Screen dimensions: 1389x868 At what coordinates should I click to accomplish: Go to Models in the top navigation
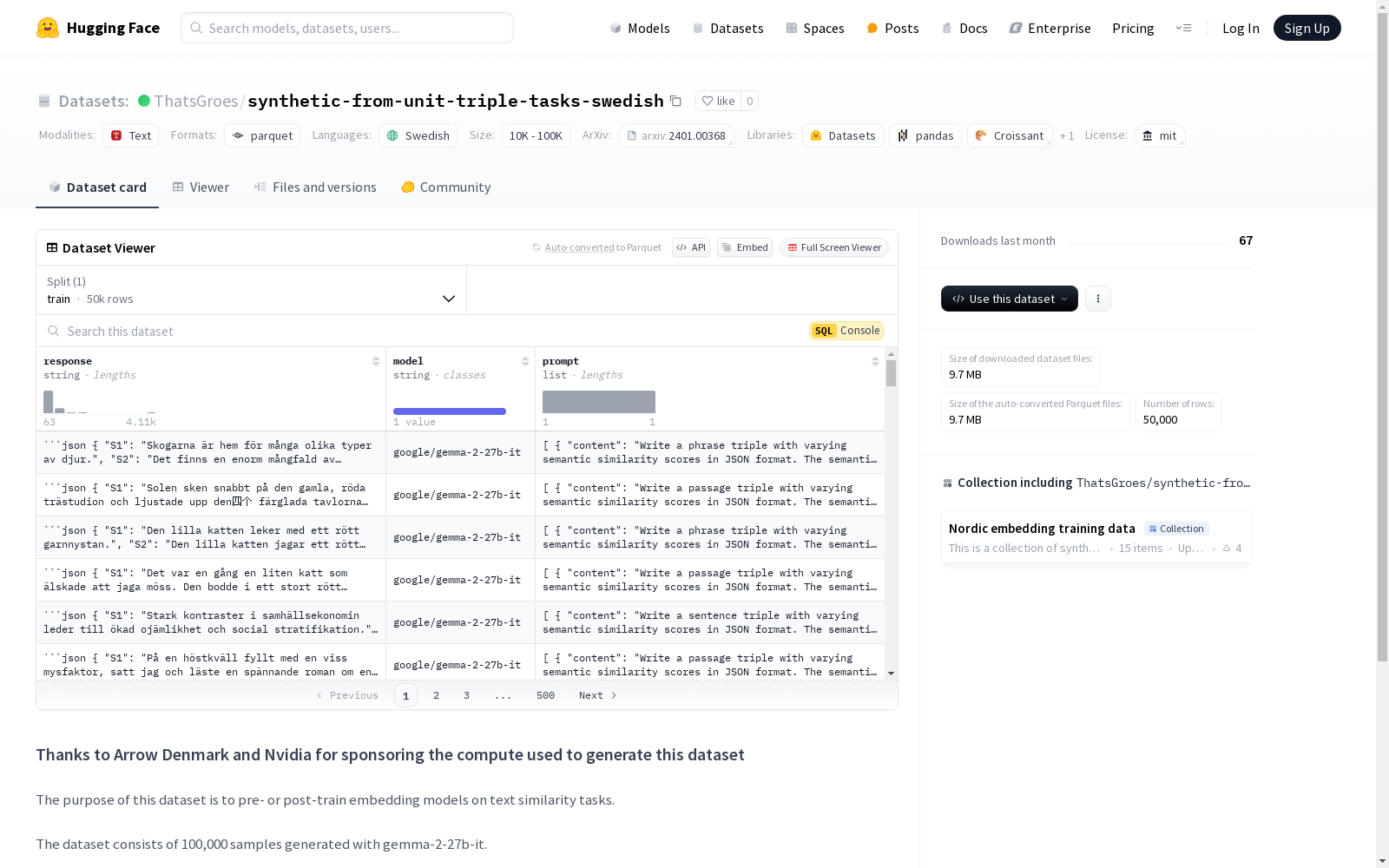tap(640, 28)
